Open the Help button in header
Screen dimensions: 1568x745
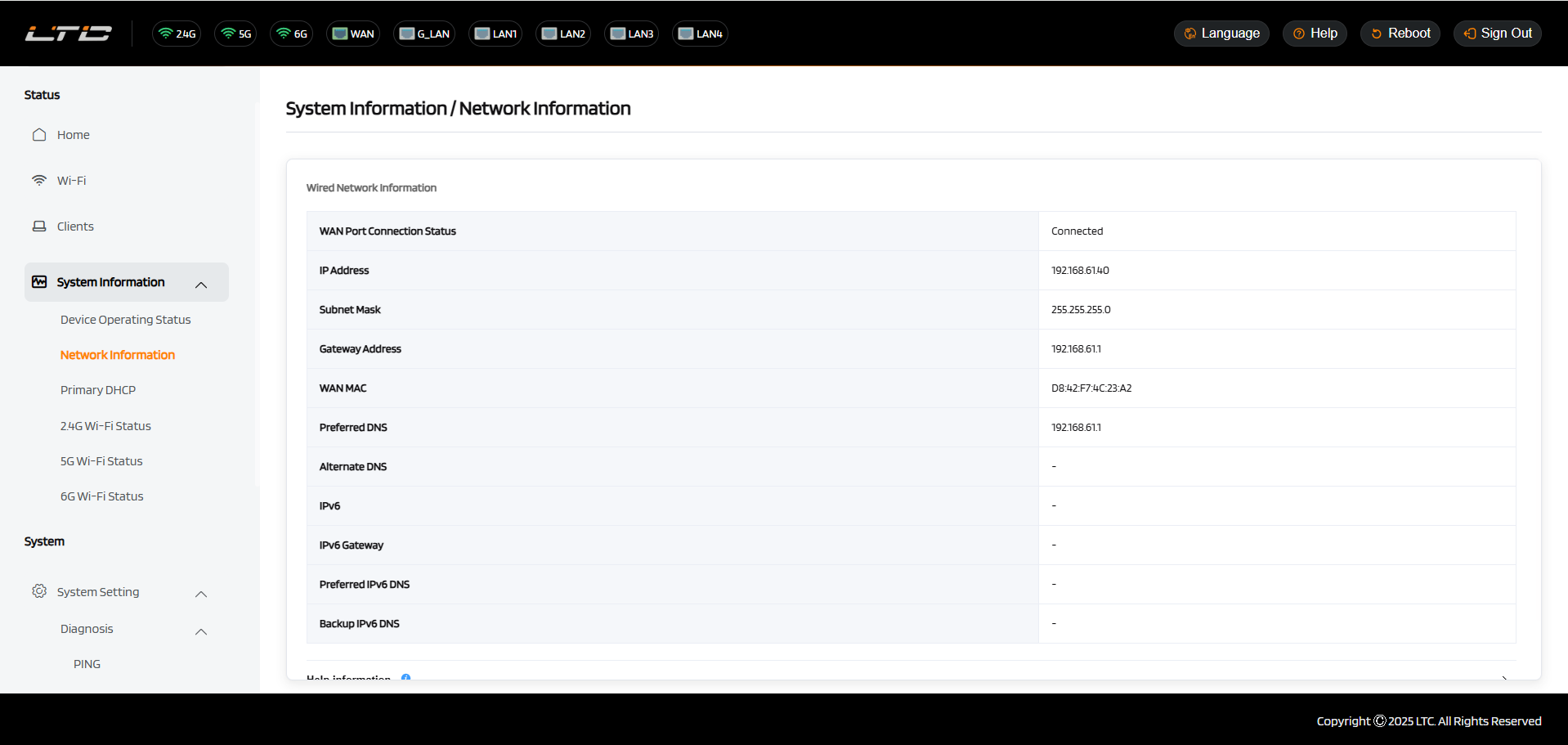1315,34
